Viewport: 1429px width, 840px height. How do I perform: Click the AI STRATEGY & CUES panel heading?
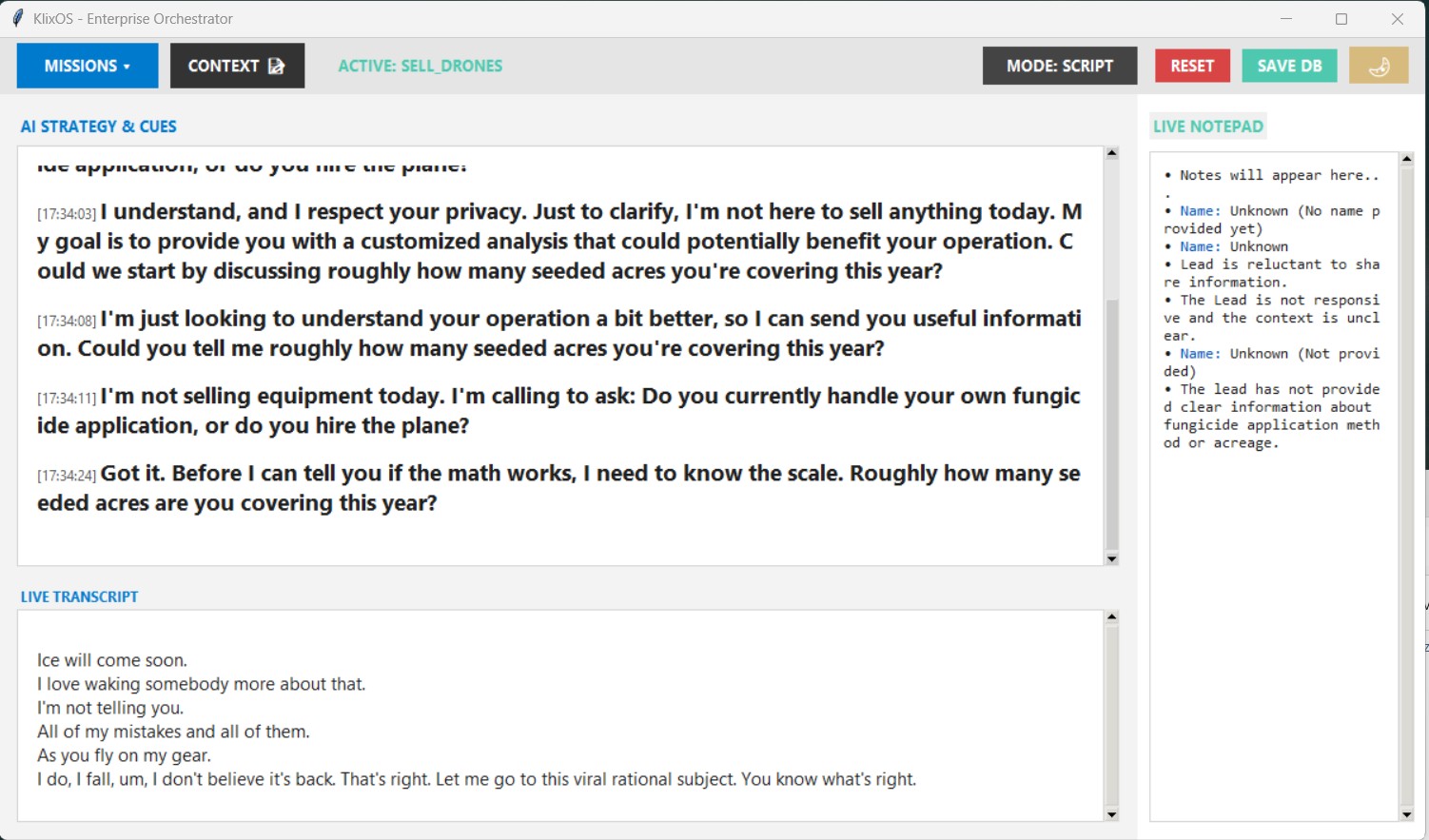(98, 126)
